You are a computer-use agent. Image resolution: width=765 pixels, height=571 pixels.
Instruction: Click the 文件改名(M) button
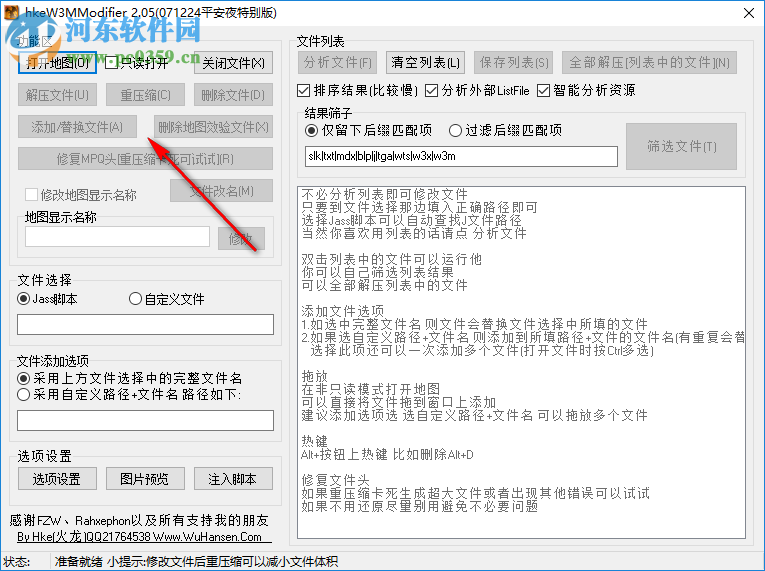click(x=221, y=191)
